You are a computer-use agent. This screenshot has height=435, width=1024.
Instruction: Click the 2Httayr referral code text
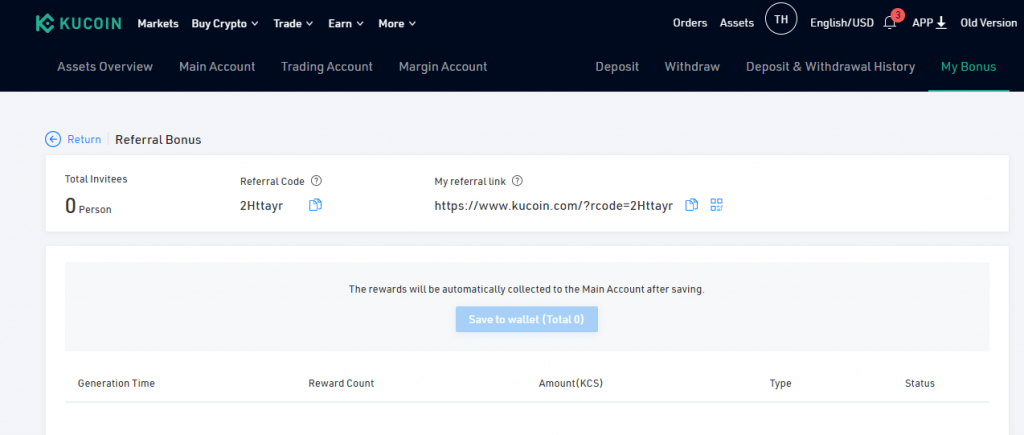262,206
